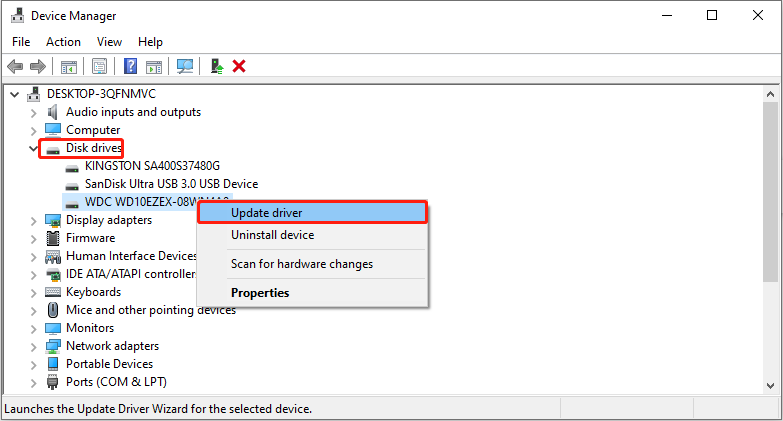
Task: Select the Network adapters label
Action: [112, 346]
